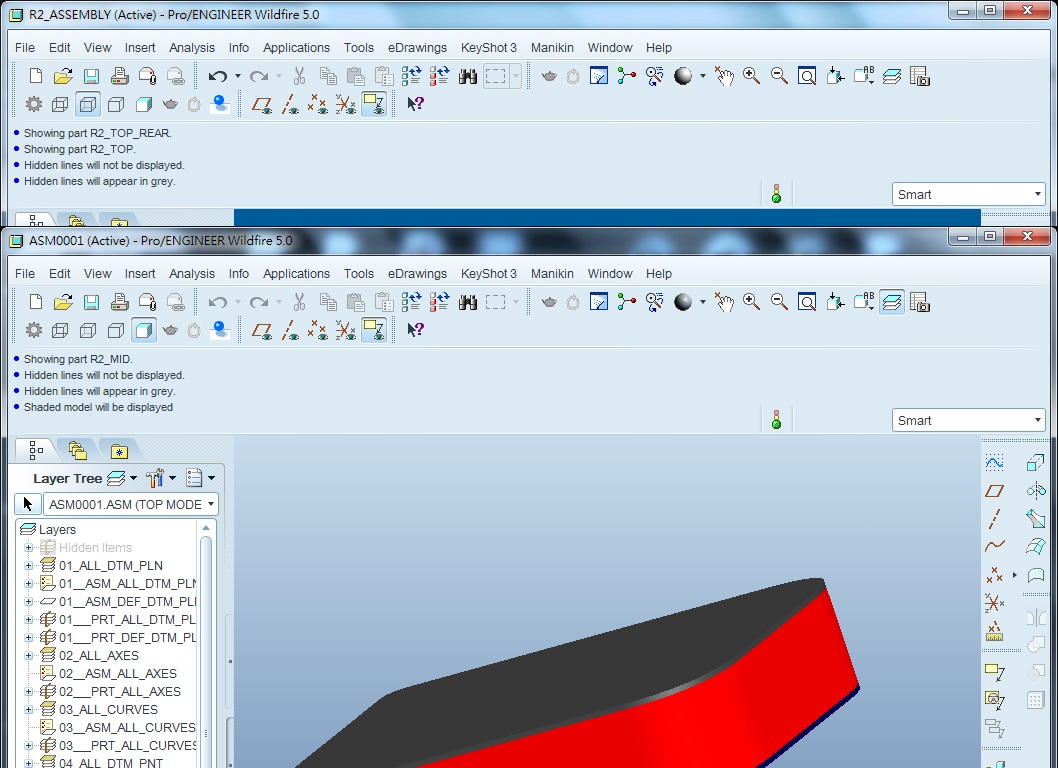Switch to Folder Browser navigator tab
Image resolution: width=1058 pixels, height=768 pixels.
(78, 450)
